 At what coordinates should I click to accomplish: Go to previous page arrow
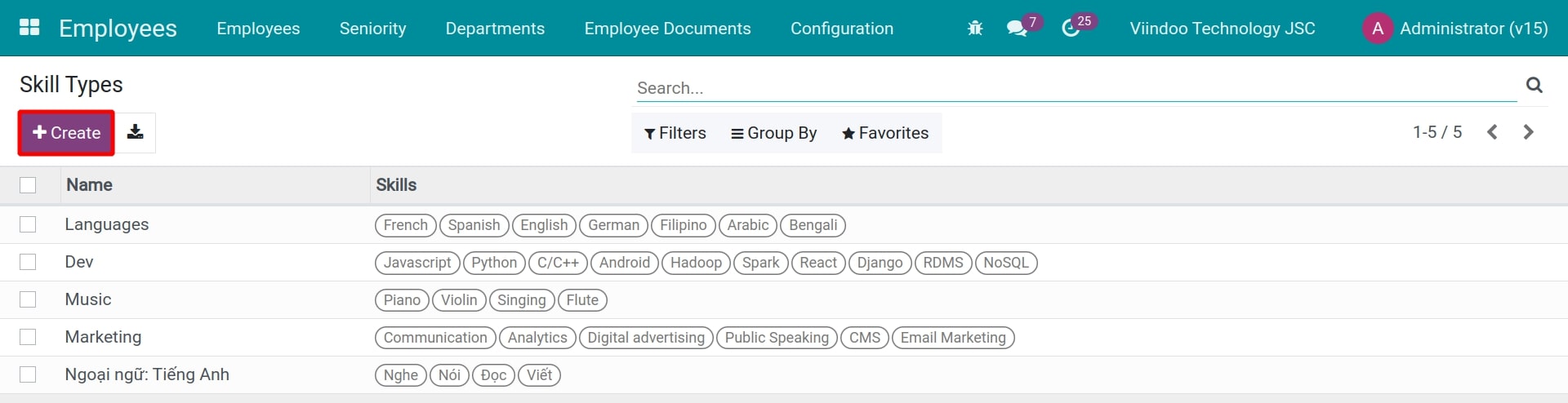pyautogui.click(x=1492, y=132)
